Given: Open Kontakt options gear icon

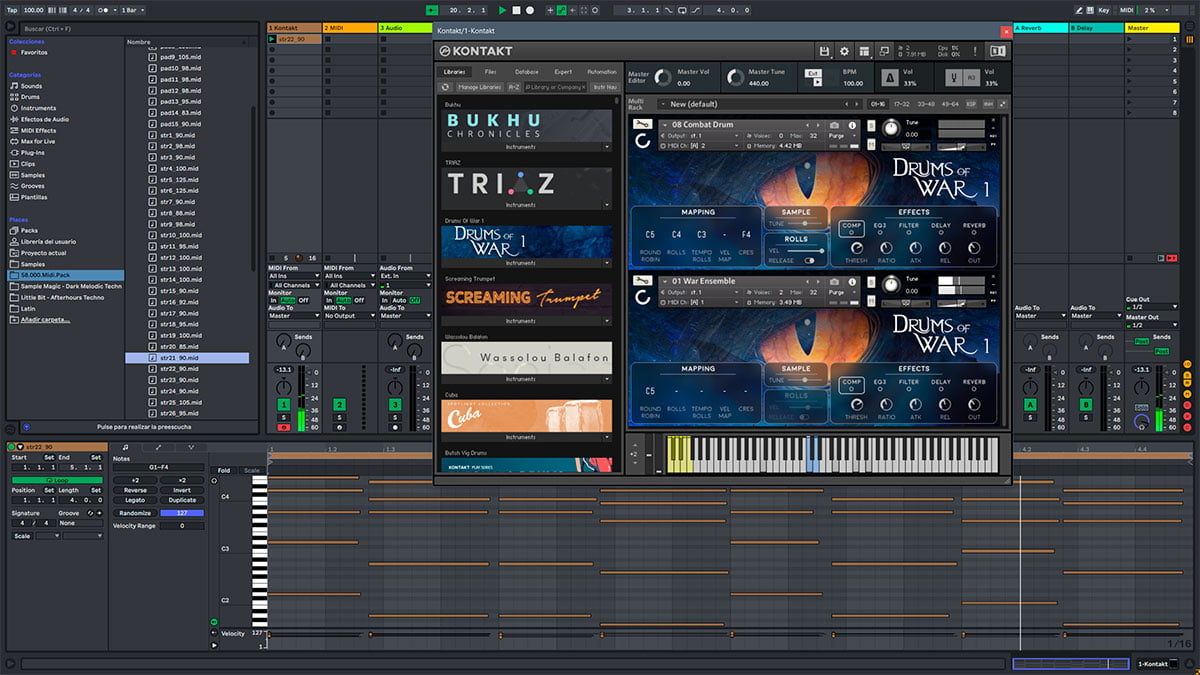Looking at the screenshot, I should pyautogui.click(x=844, y=51).
